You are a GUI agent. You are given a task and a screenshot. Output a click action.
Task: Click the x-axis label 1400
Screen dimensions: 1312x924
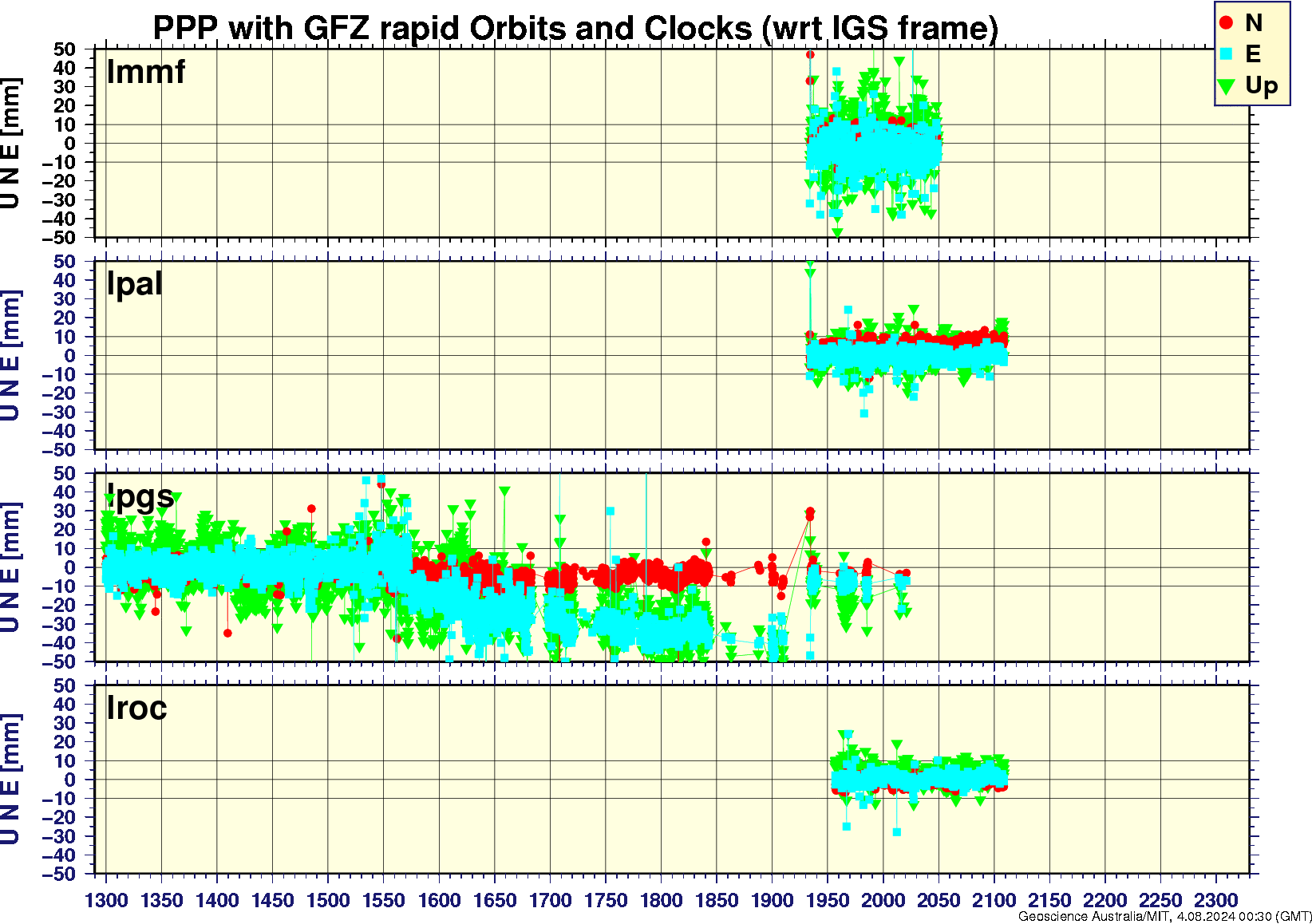[217, 901]
